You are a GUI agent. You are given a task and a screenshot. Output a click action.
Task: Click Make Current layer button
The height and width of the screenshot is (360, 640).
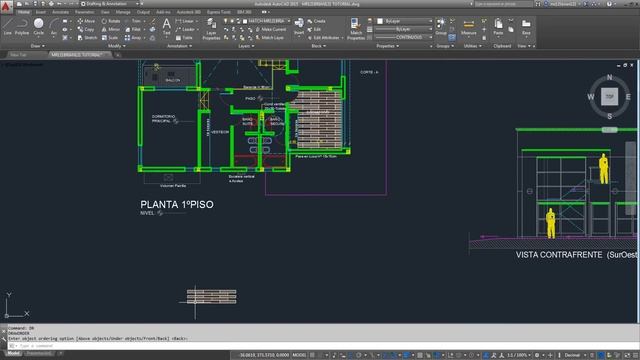(271, 29)
